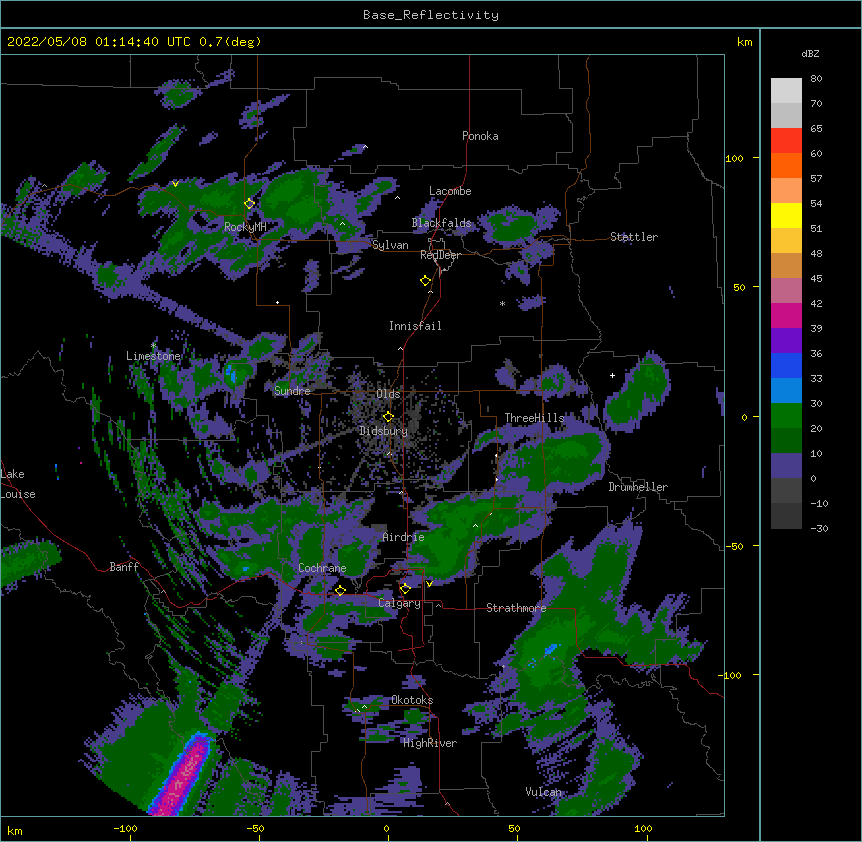Click the white asterisk marker east of Innisfail
The image size is (862, 842).
502,303
